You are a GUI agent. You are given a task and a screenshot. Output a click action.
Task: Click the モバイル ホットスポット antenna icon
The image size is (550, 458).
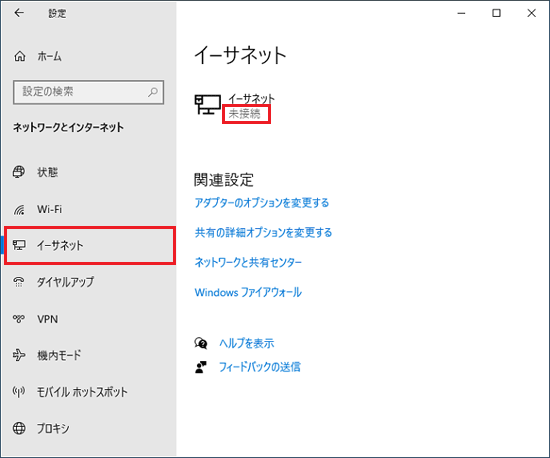click(19, 391)
